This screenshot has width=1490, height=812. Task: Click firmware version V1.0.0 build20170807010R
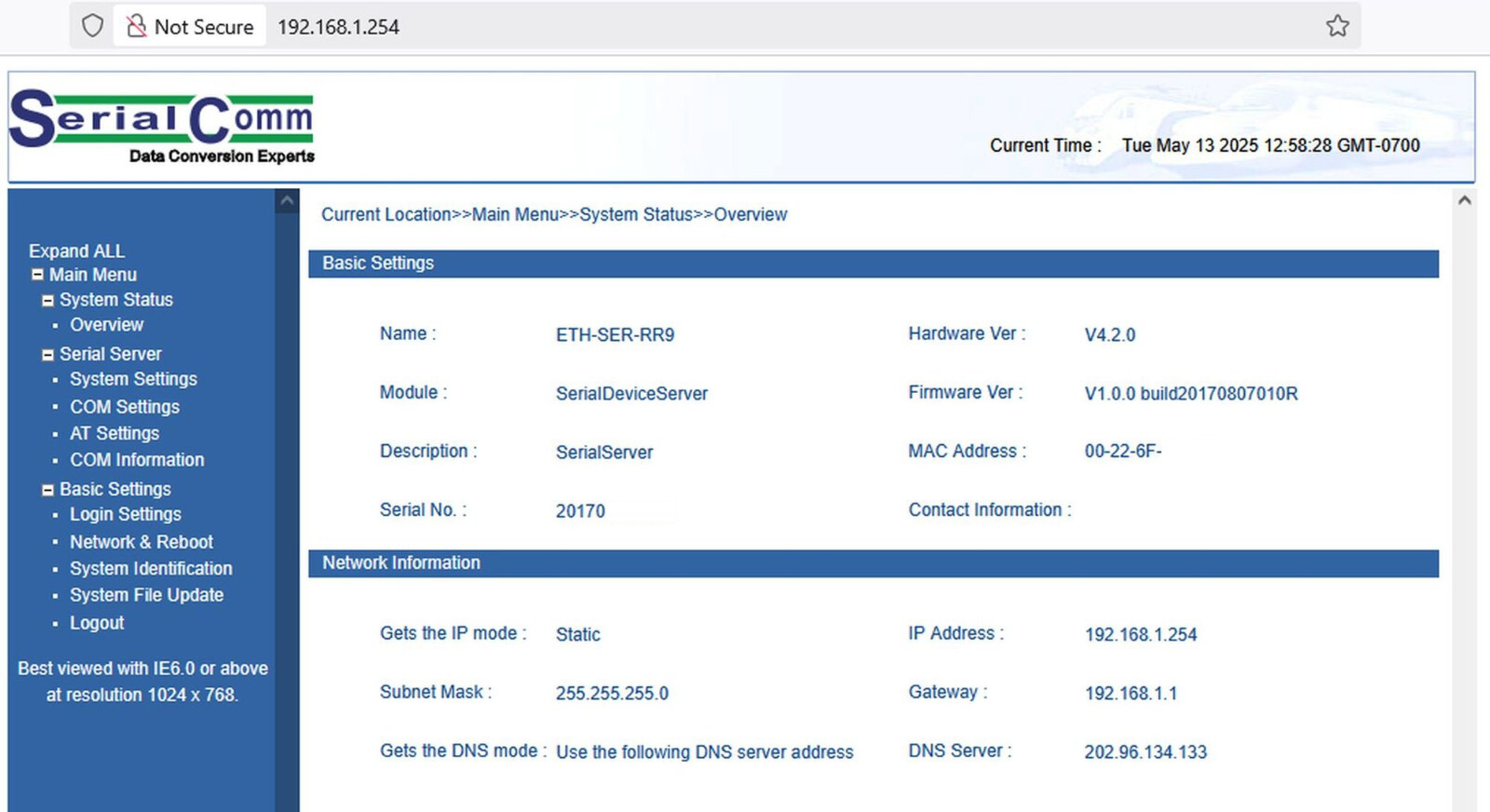click(x=1191, y=394)
